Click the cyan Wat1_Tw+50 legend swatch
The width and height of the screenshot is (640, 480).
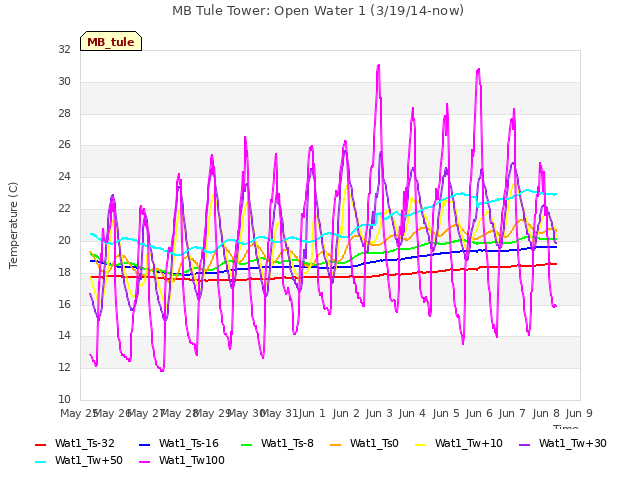coord(40,462)
